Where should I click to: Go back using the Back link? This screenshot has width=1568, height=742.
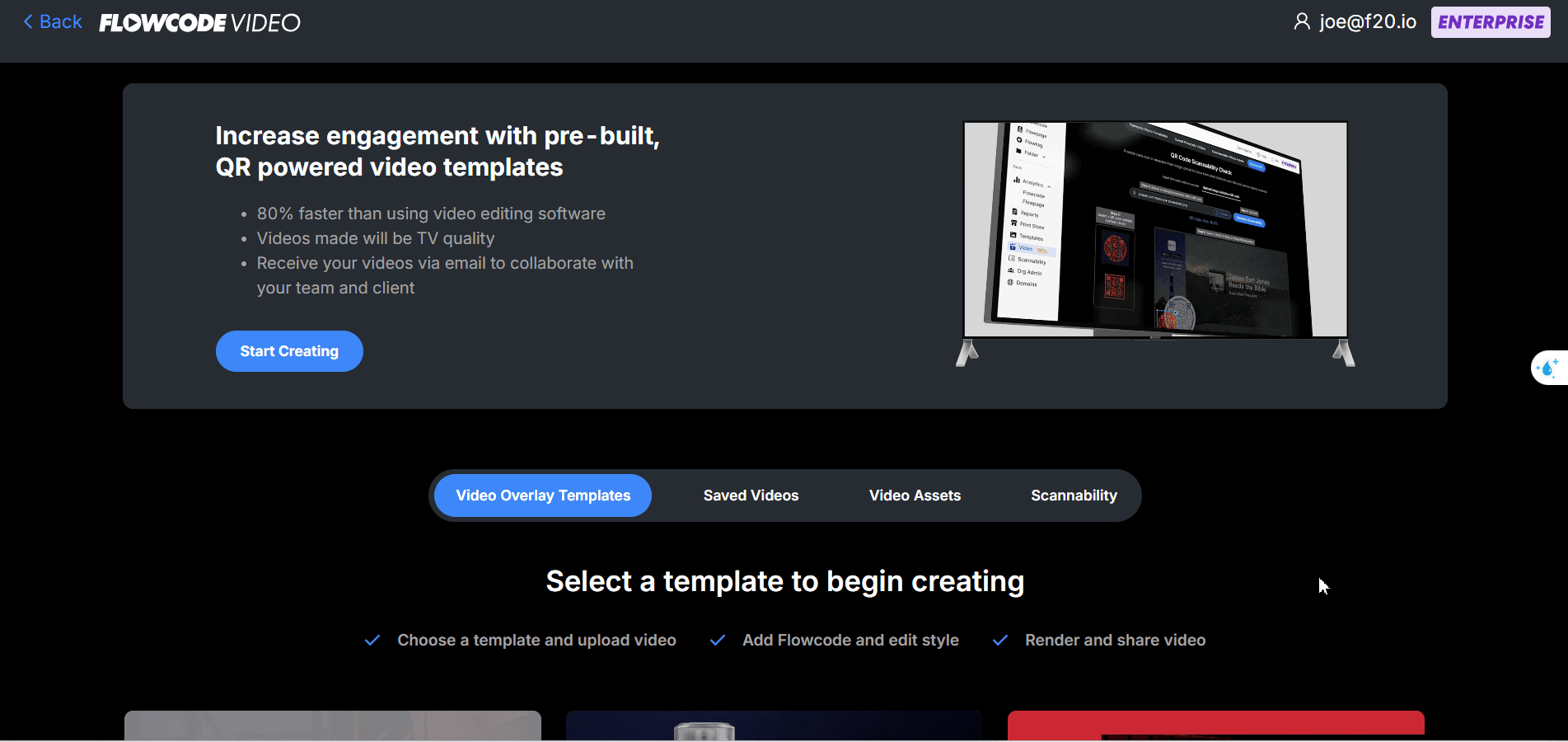53,22
